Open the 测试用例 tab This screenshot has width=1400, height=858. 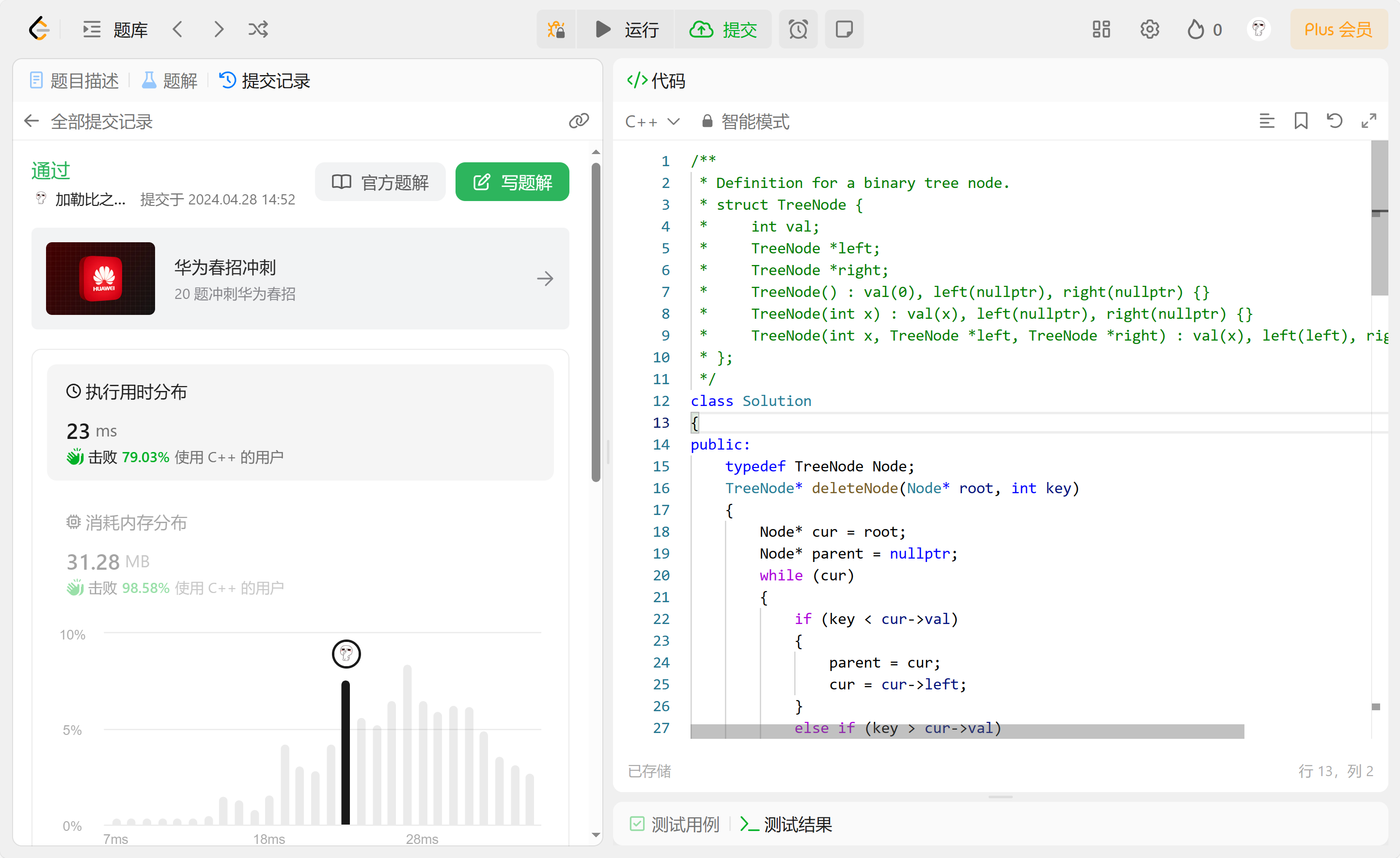click(675, 824)
